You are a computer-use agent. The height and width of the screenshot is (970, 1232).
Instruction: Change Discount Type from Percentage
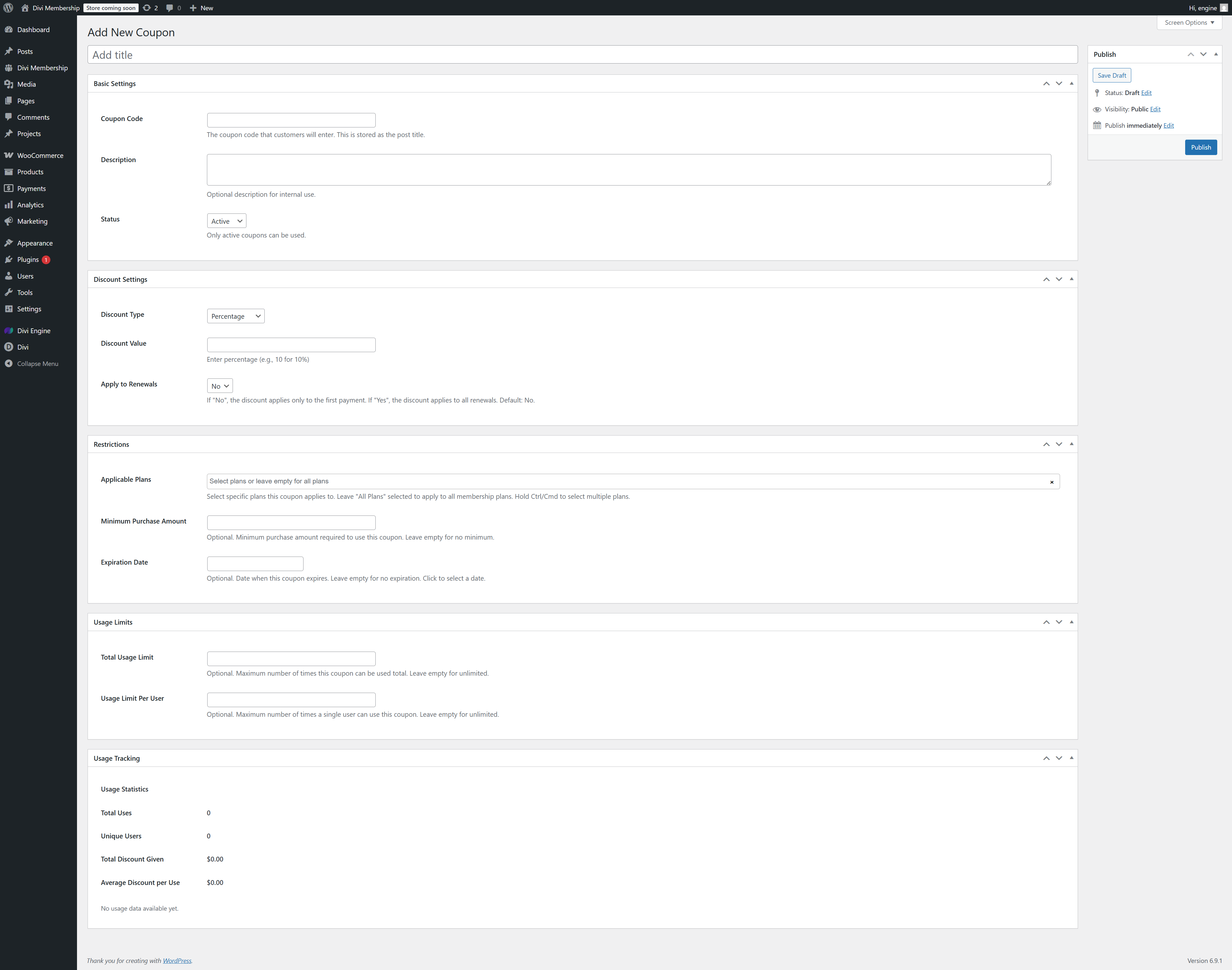pyautogui.click(x=235, y=316)
